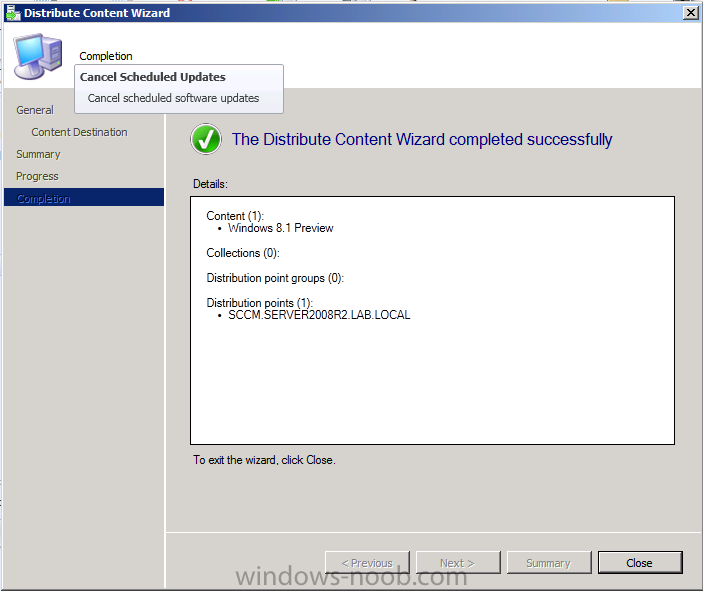Click the Distribution points (1) line
This screenshot has height=591, width=703.
pyautogui.click(x=259, y=303)
